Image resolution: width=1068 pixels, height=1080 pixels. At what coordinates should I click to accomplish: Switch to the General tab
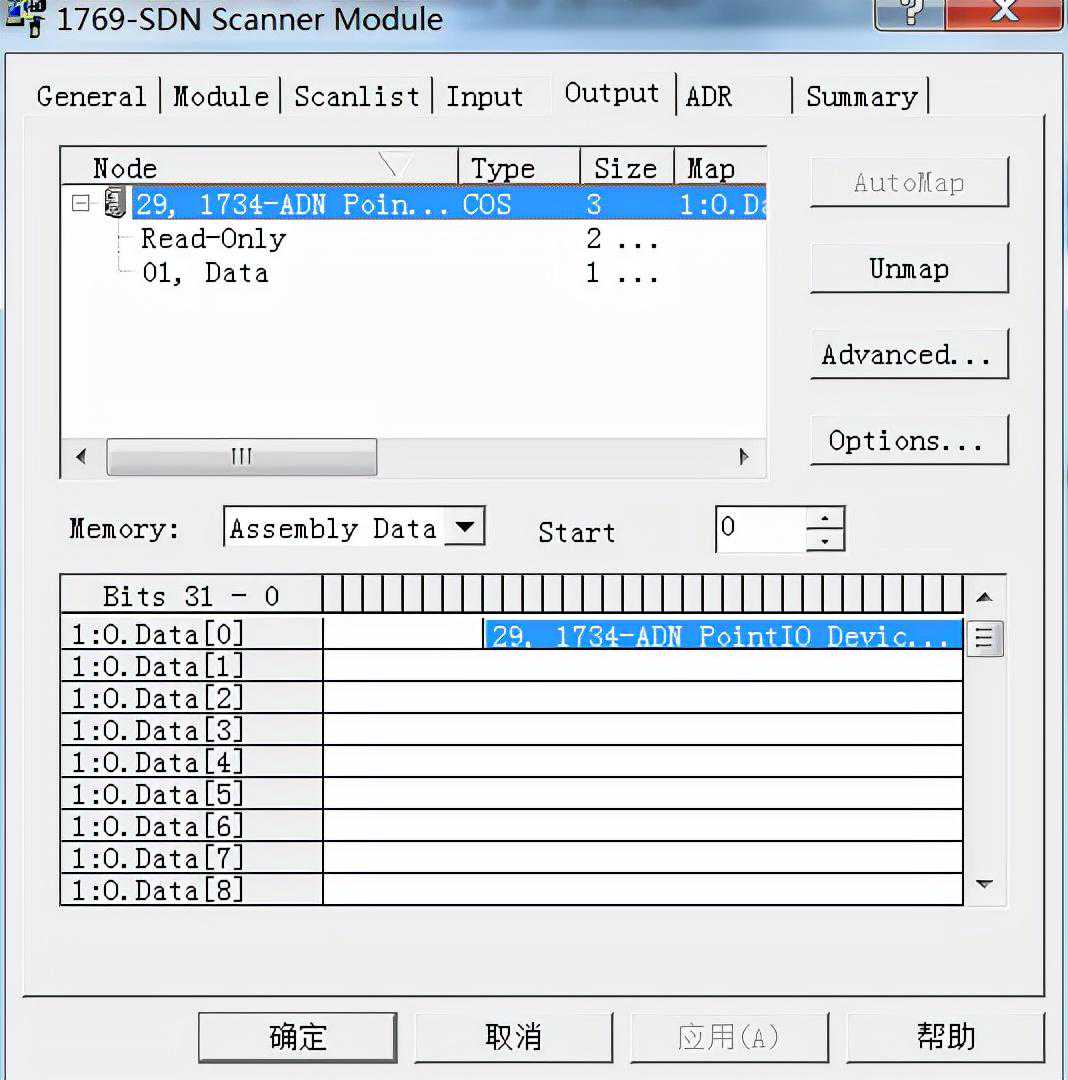[91, 96]
